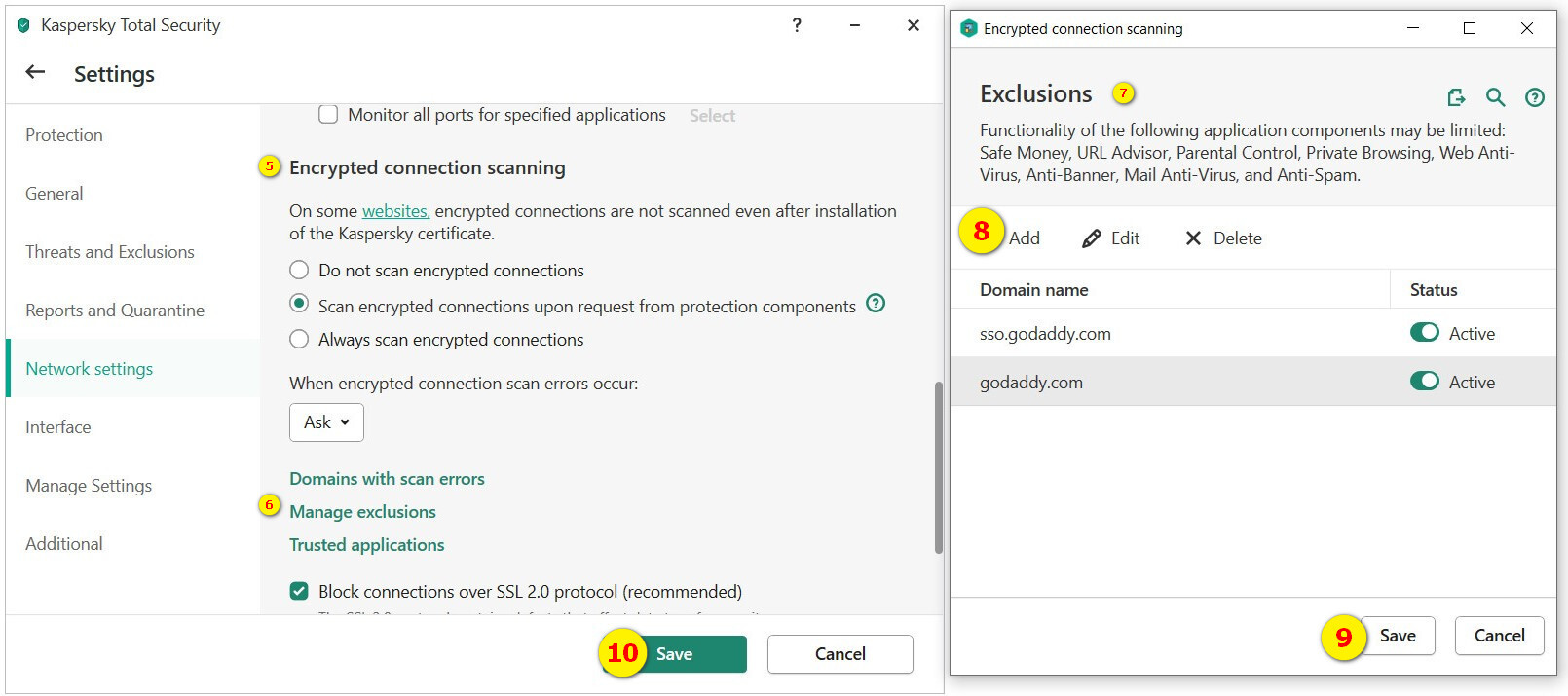Uncheck Block connections over SSL 2.0
Image resolution: width=1568 pixels, height=696 pixels.
[x=300, y=591]
